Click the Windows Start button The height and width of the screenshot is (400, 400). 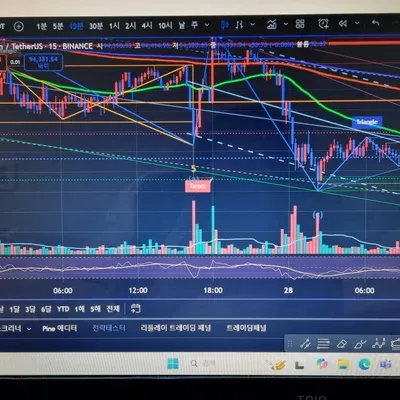coord(173,363)
